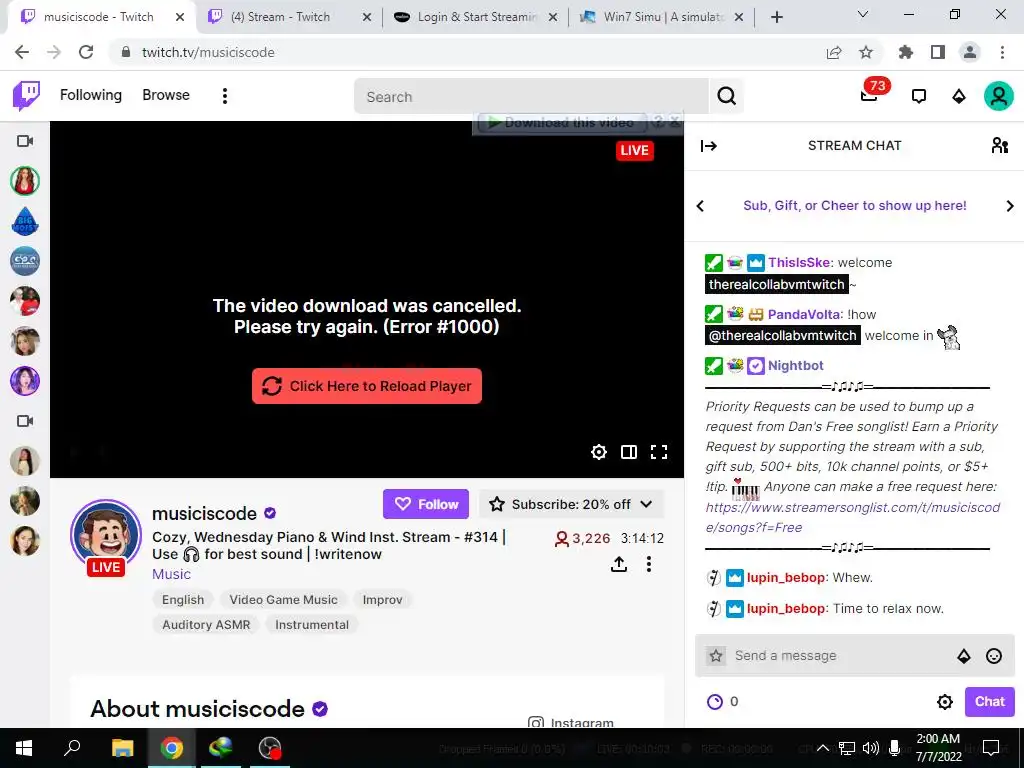
Task: Click the next arrow in the chat leaderboard
Action: click(x=1010, y=206)
